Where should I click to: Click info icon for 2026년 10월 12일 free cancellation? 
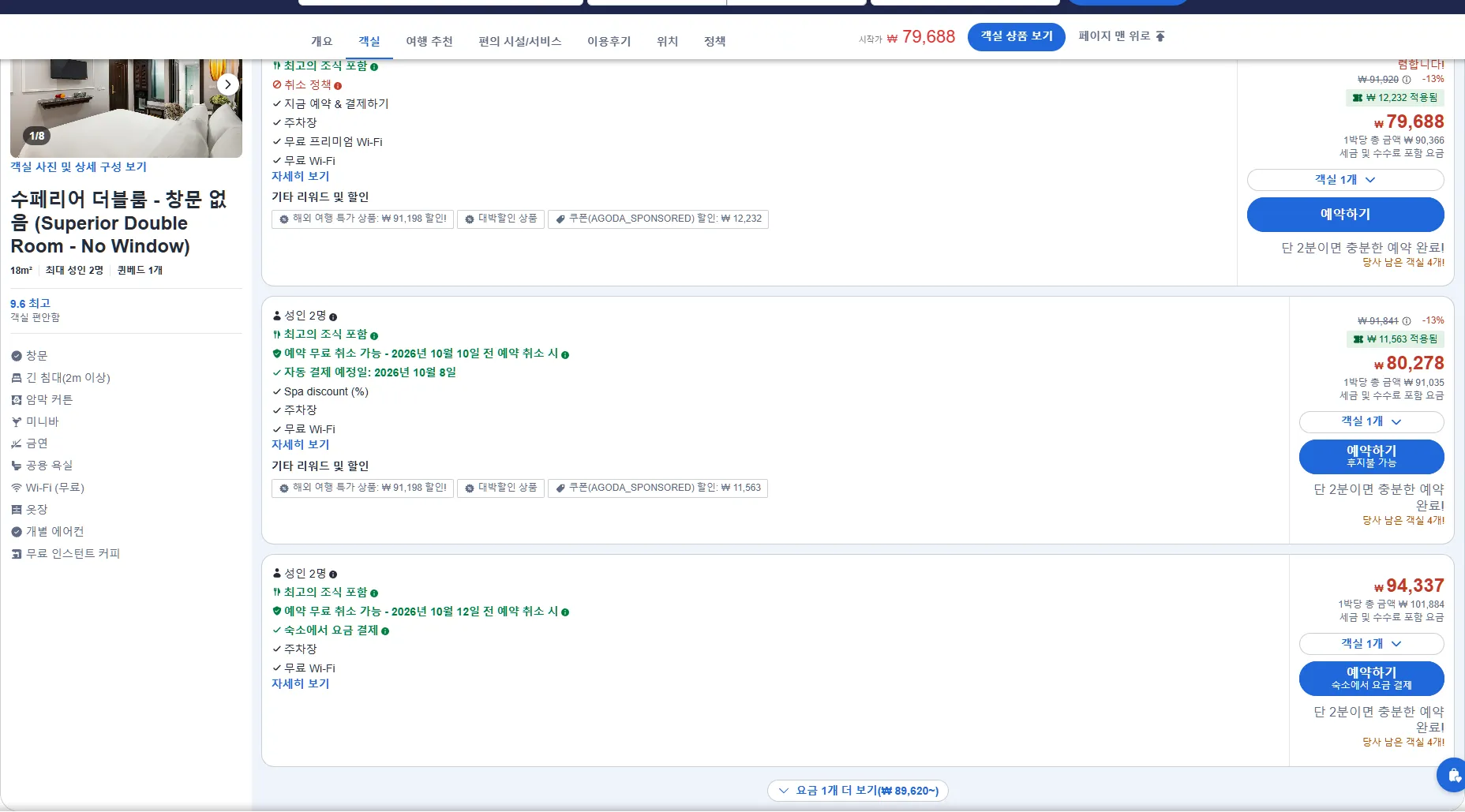(x=565, y=612)
